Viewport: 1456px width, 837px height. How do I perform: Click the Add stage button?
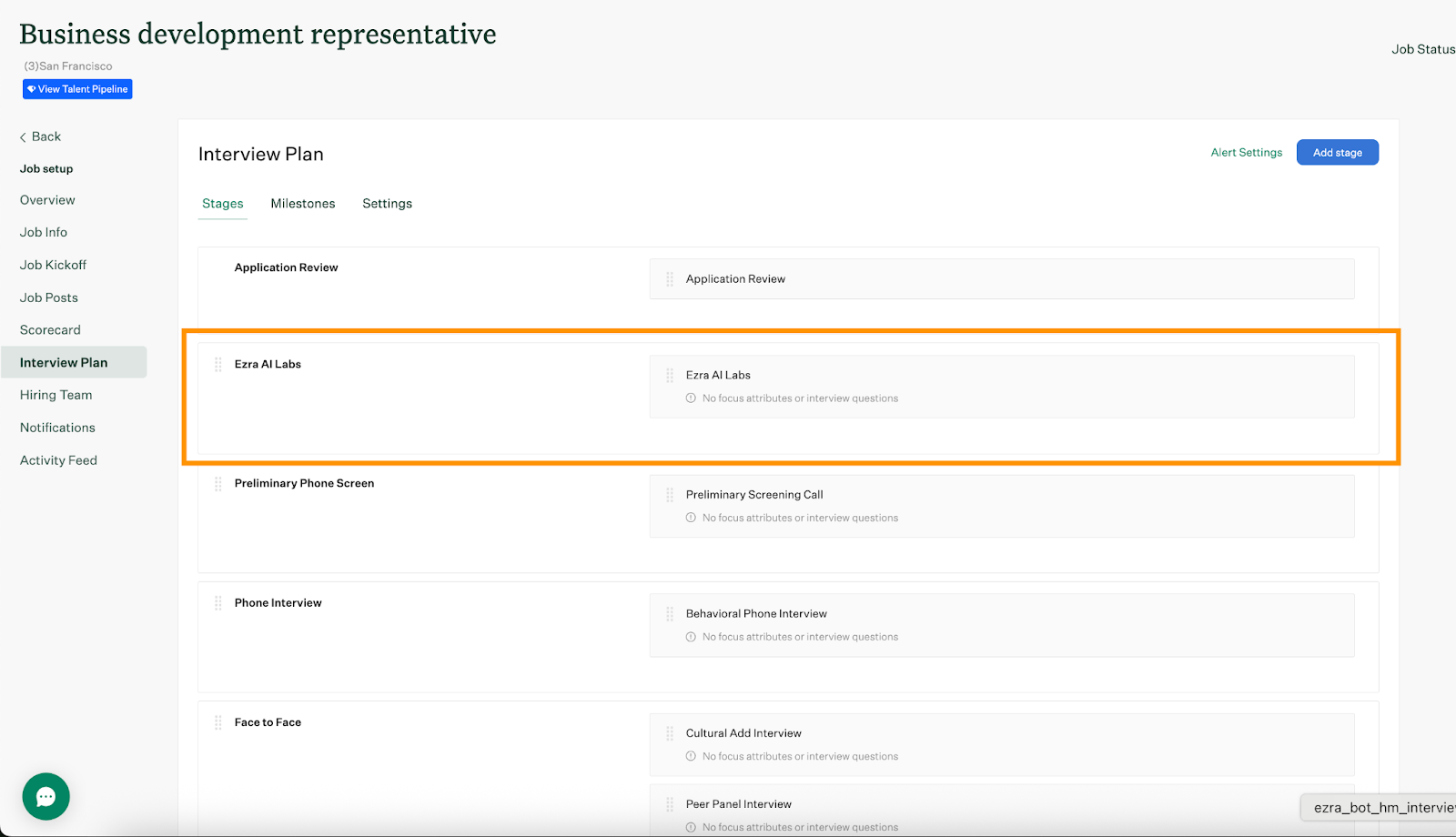coord(1337,153)
